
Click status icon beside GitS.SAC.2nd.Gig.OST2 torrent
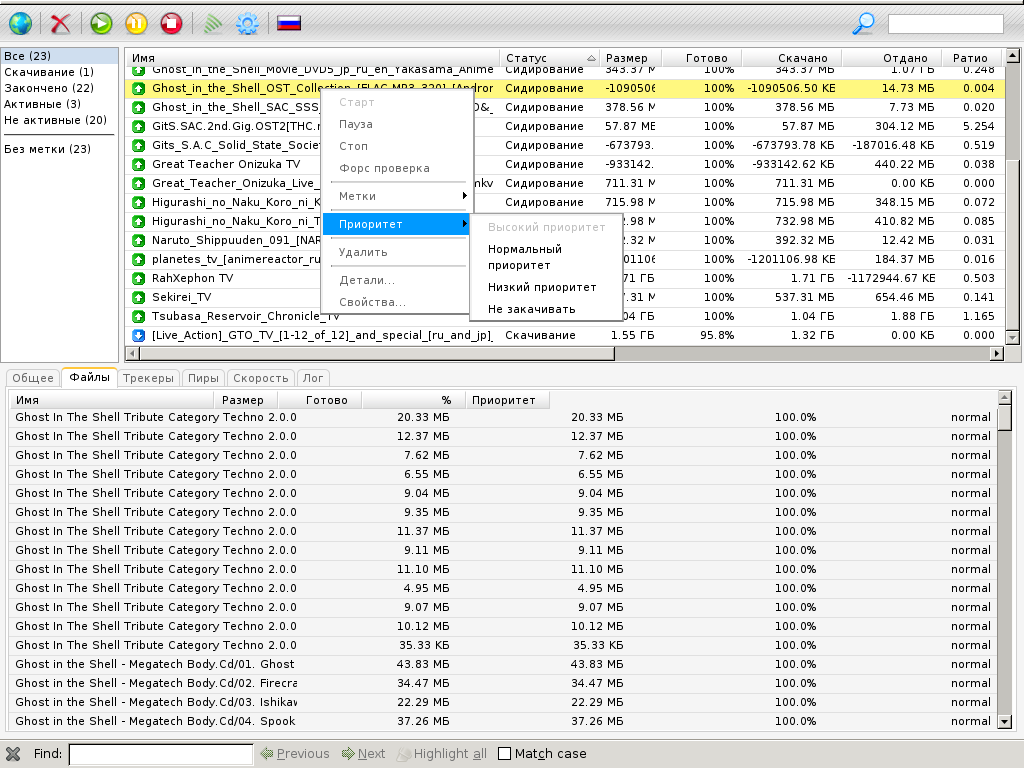click(138, 127)
